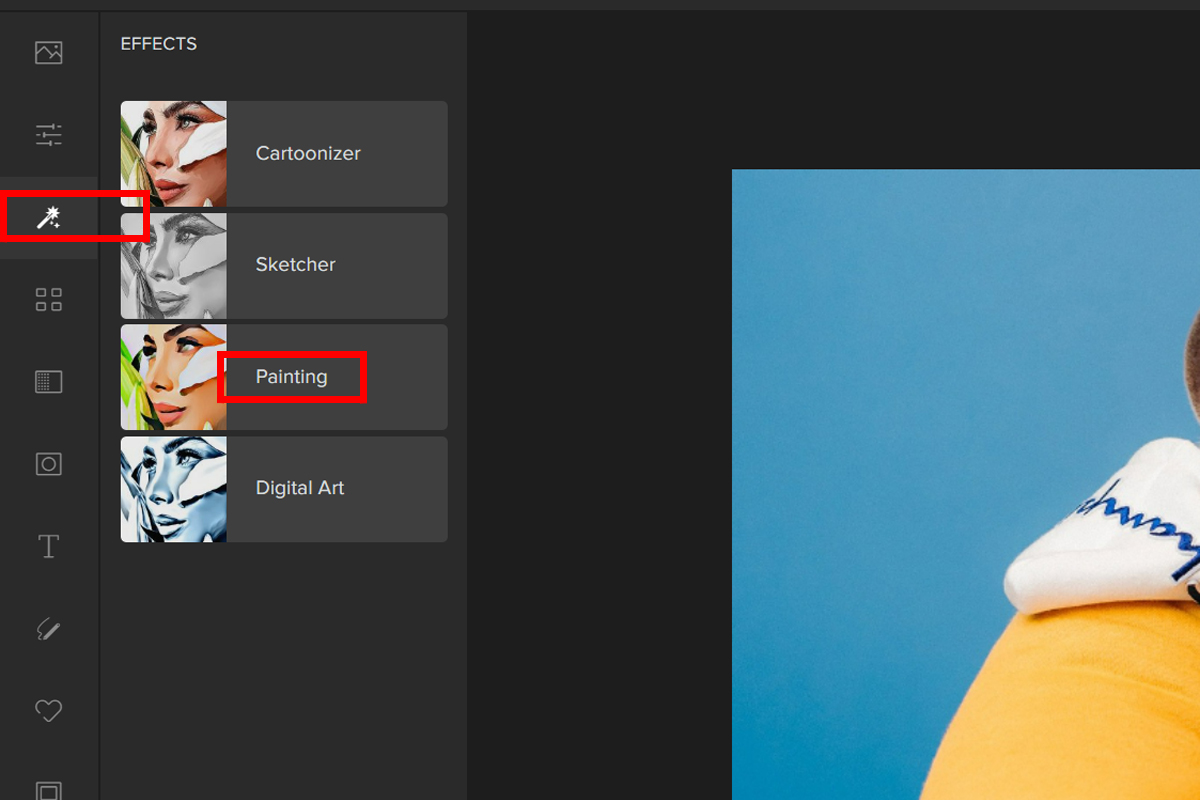Click the blue Digital Art preview thumbnail
The height and width of the screenshot is (800, 1200).
[174, 489]
